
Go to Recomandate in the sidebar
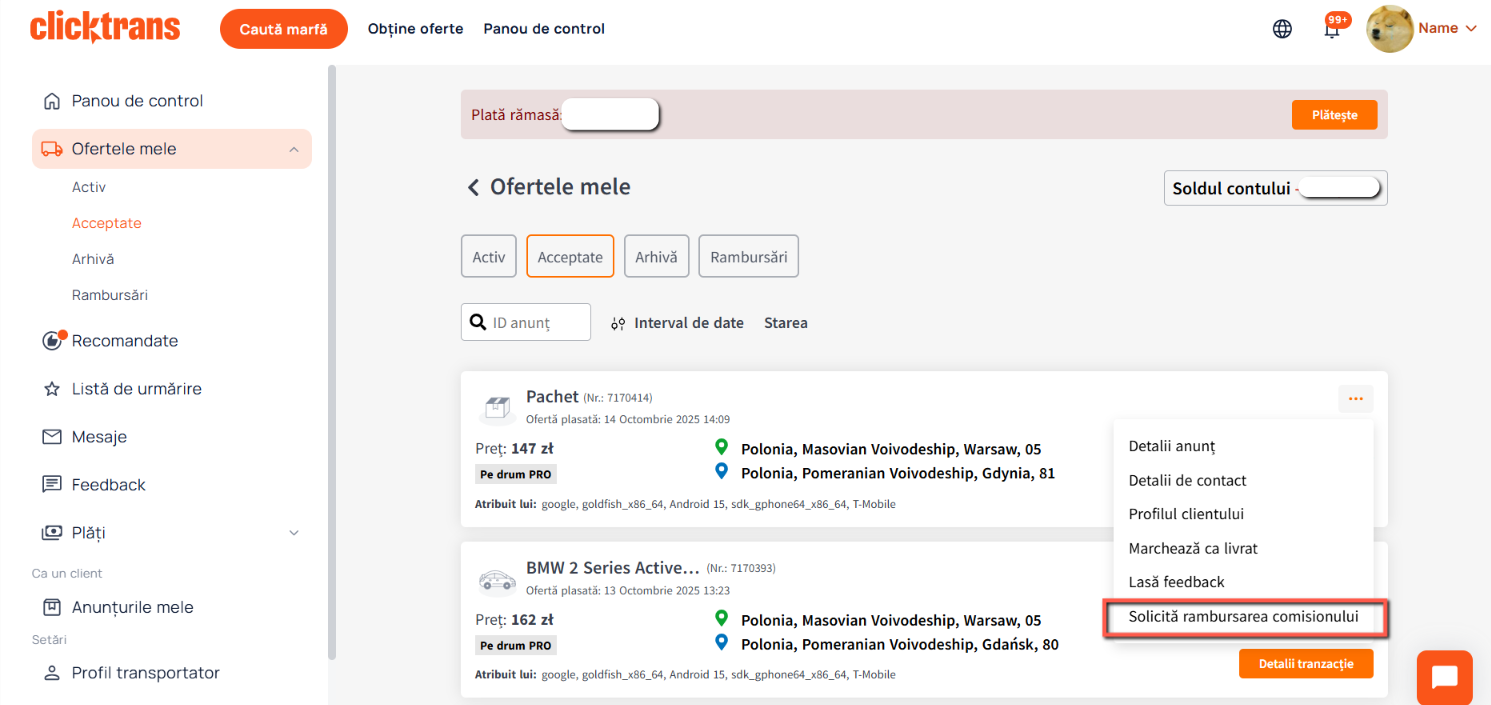tap(124, 341)
